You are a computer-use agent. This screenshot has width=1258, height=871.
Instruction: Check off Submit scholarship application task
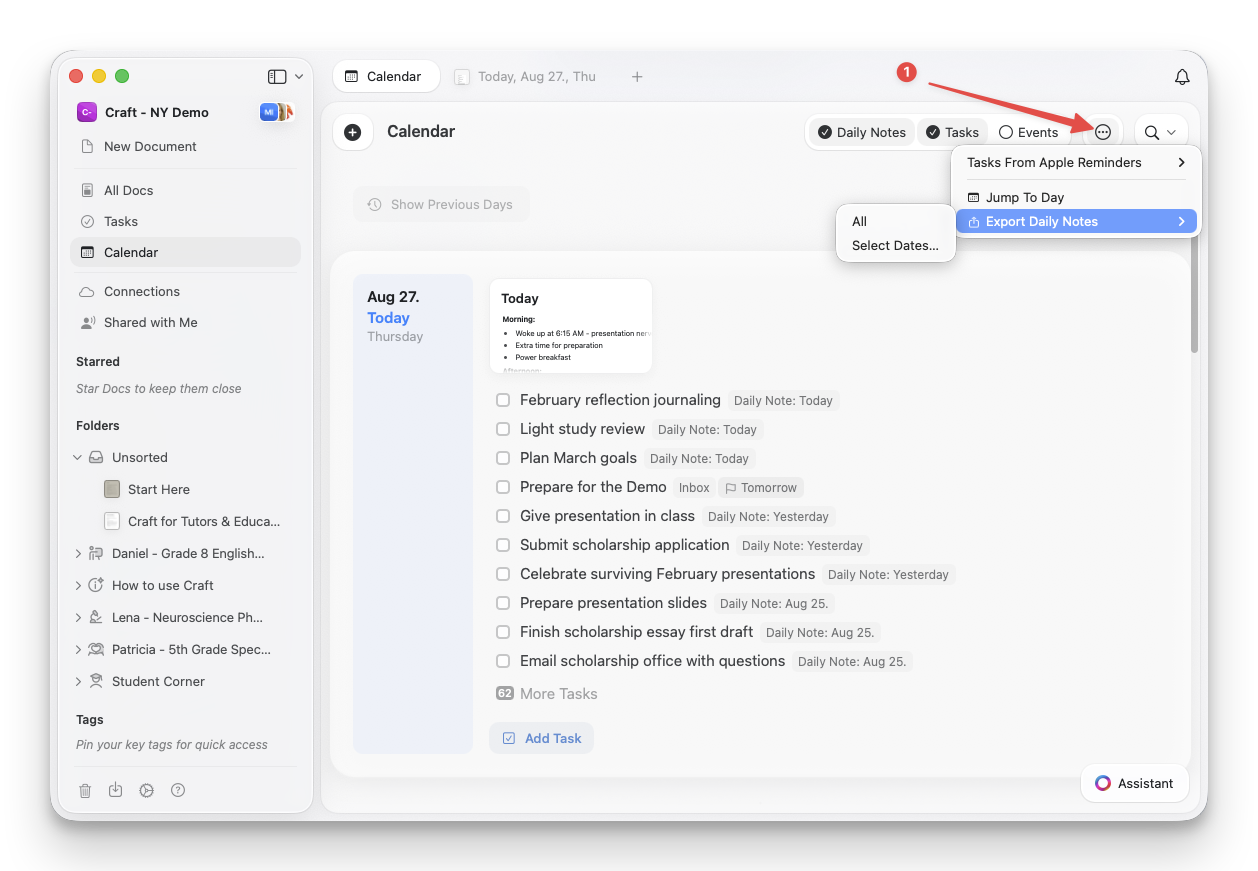[x=503, y=545]
